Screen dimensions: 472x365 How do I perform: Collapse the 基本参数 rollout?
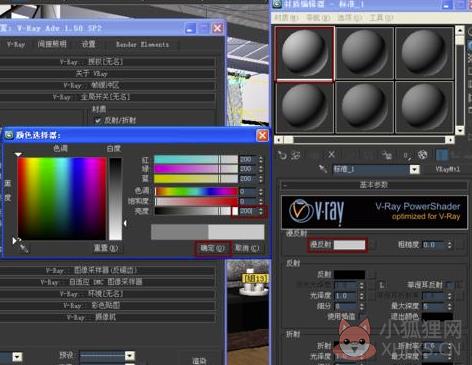(x=373, y=185)
